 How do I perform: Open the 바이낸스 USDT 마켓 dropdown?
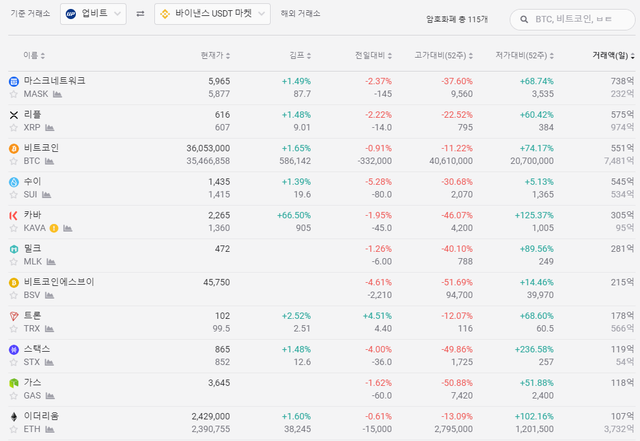click(212, 14)
